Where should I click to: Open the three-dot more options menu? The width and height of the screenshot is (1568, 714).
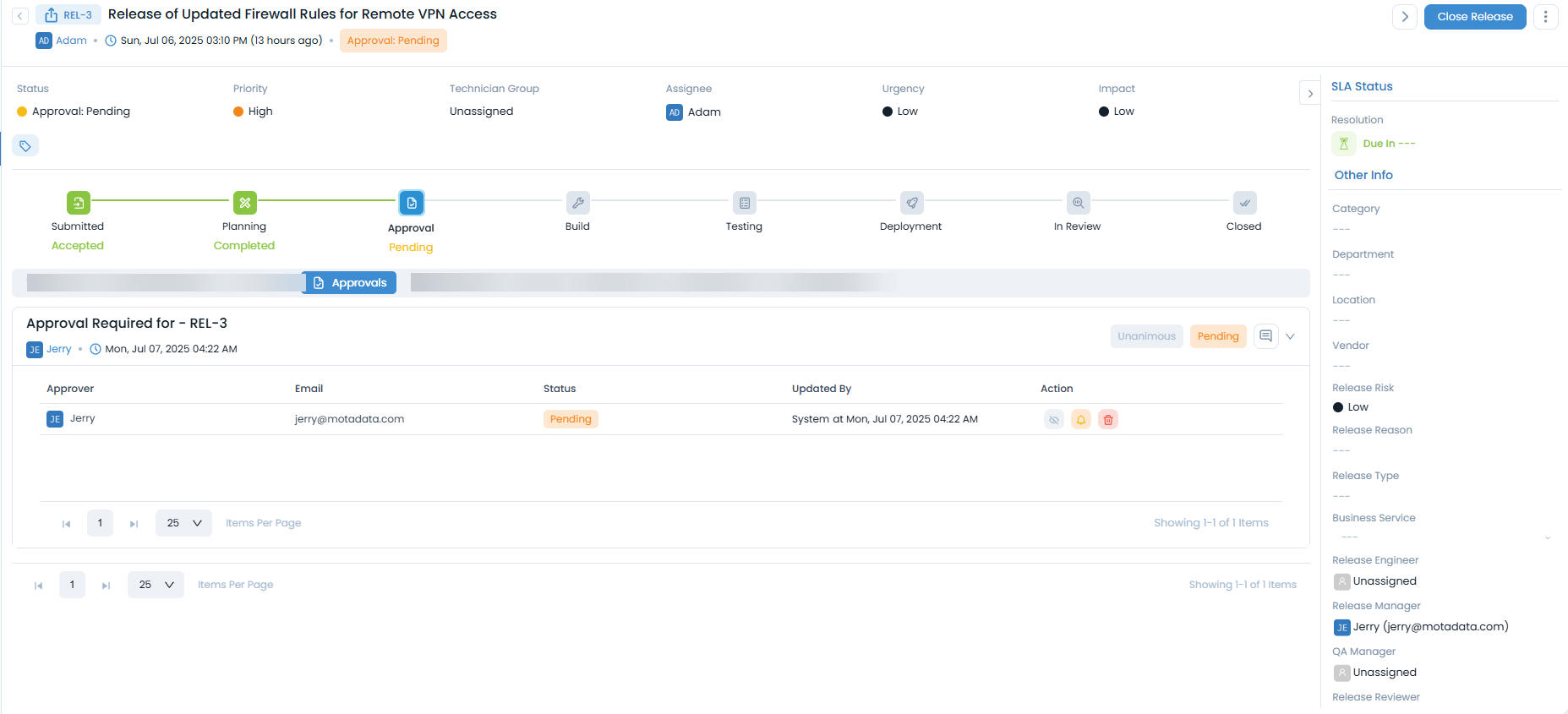pos(1545,17)
